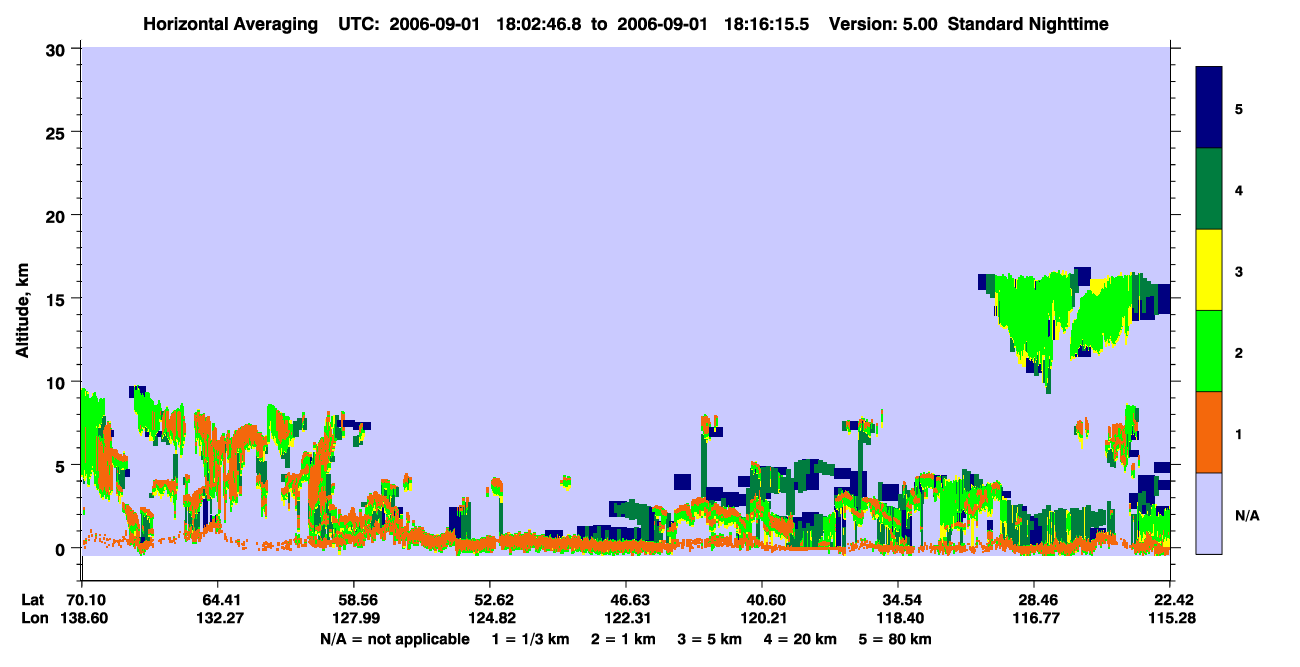The height and width of the screenshot is (667, 1300).
Task: Click the lavender N/A colorbar segment
Action: pos(1209,513)
